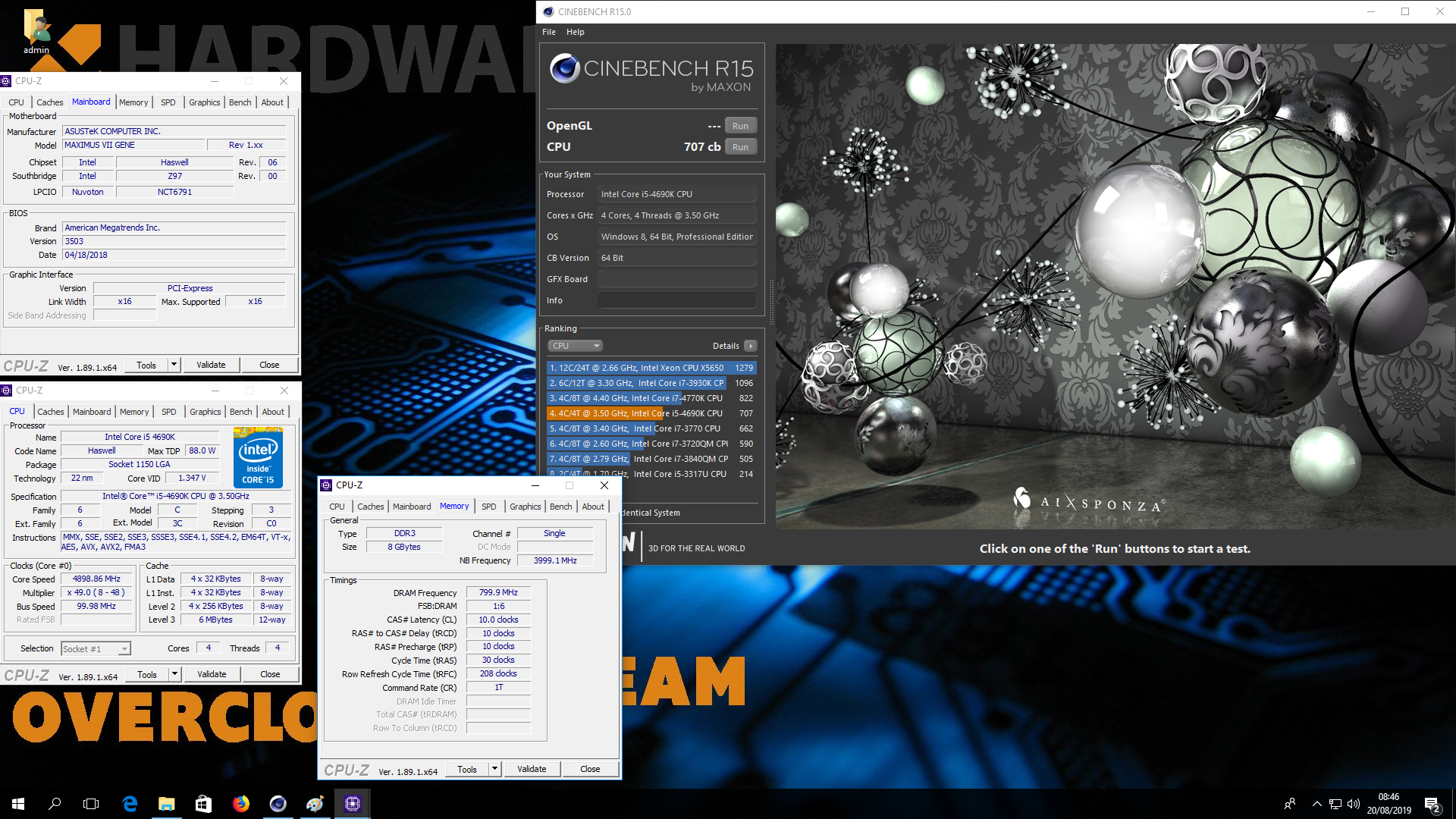Launch Microsoft Edge from the taskbar

(x=130, y=804)
